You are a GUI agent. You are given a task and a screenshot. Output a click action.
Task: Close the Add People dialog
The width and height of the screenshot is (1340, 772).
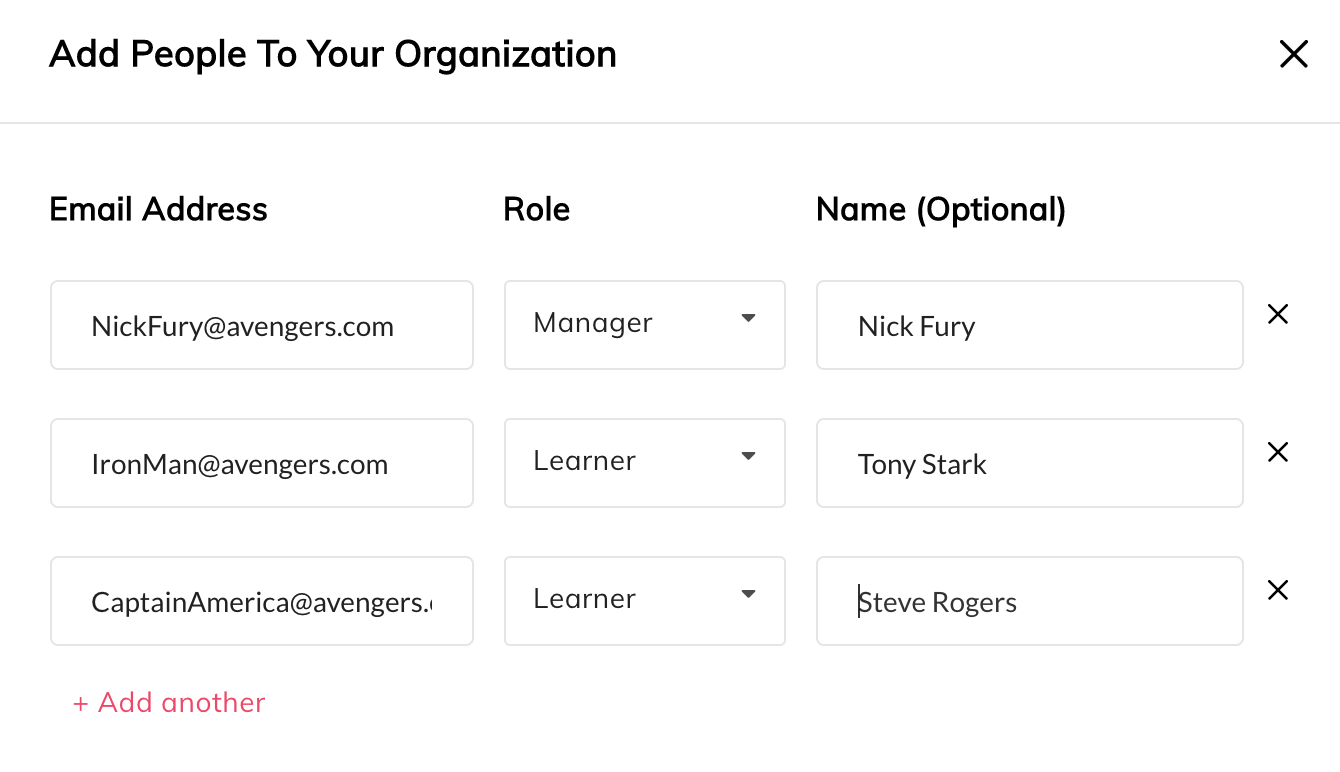pos(1293,55)
